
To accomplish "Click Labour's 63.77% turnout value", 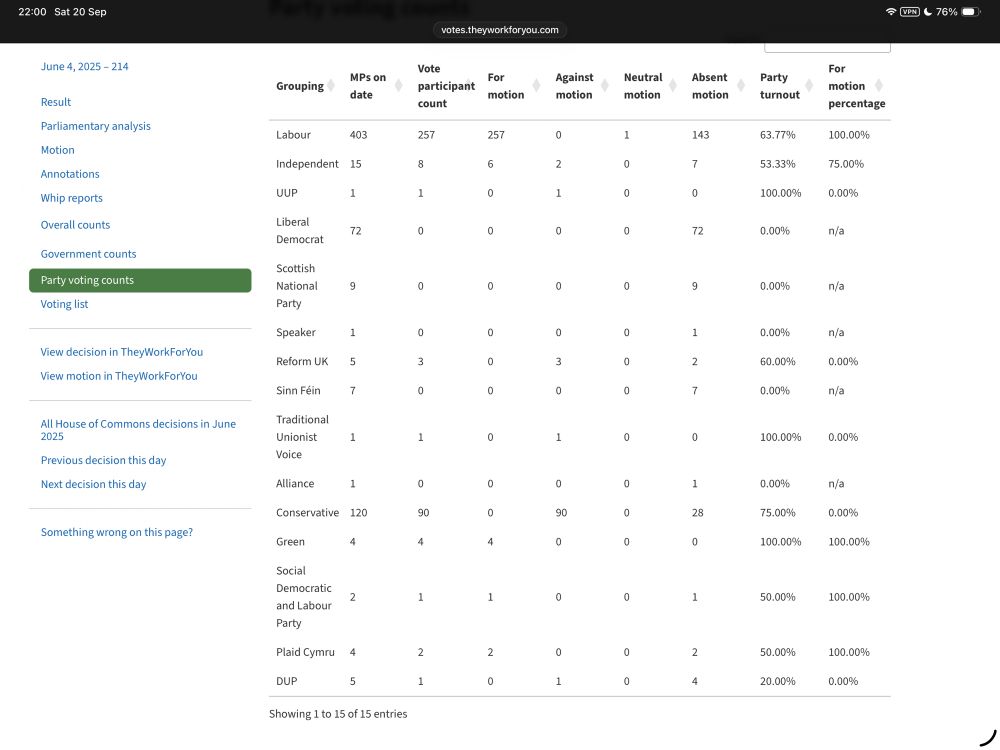I will pyautogui.click(x=777, y=135).
